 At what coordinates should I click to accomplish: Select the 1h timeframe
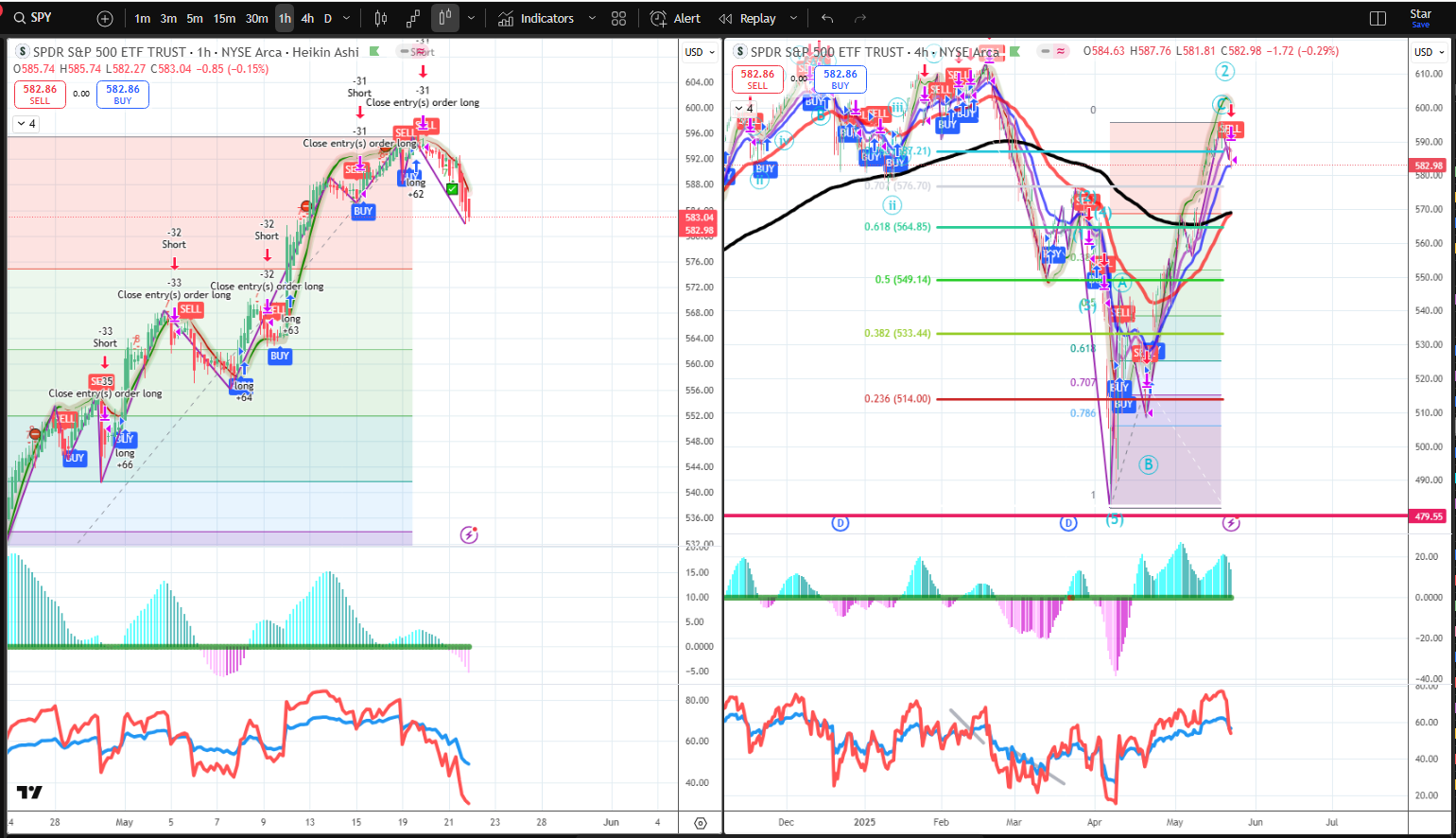285,18
